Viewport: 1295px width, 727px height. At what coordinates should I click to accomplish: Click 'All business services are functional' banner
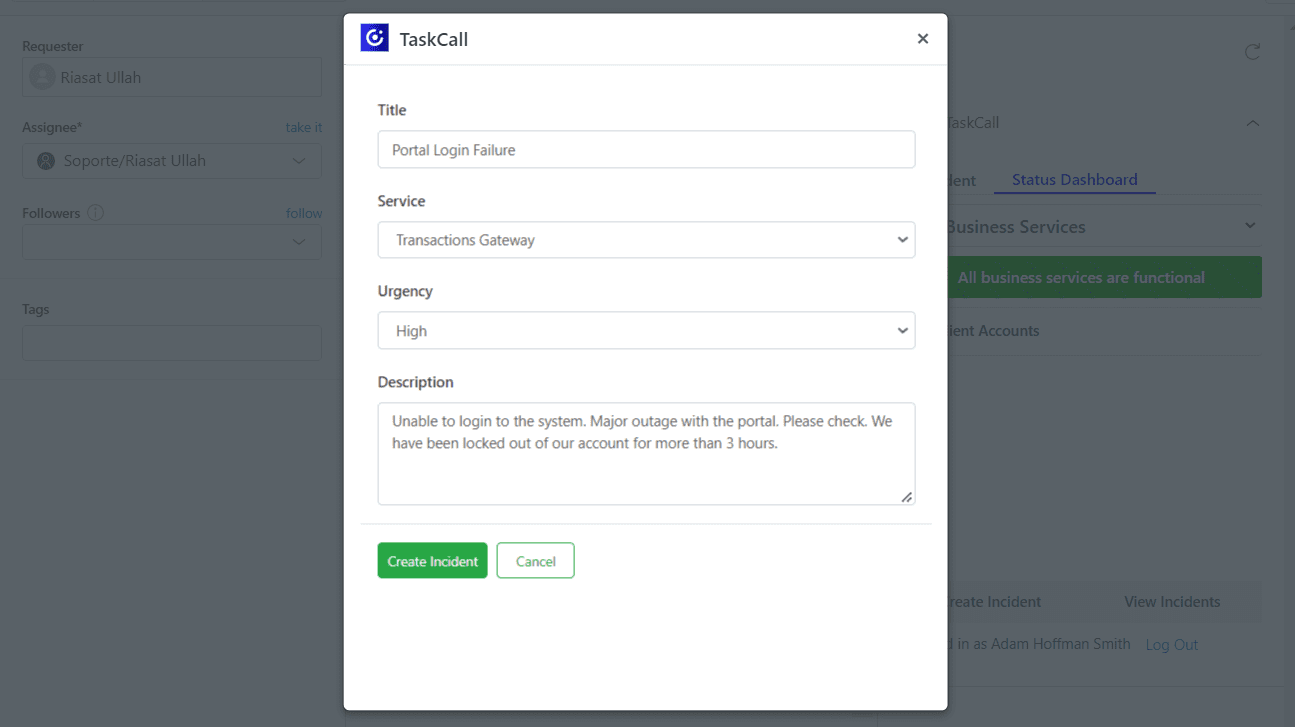tap(1104, 278)
